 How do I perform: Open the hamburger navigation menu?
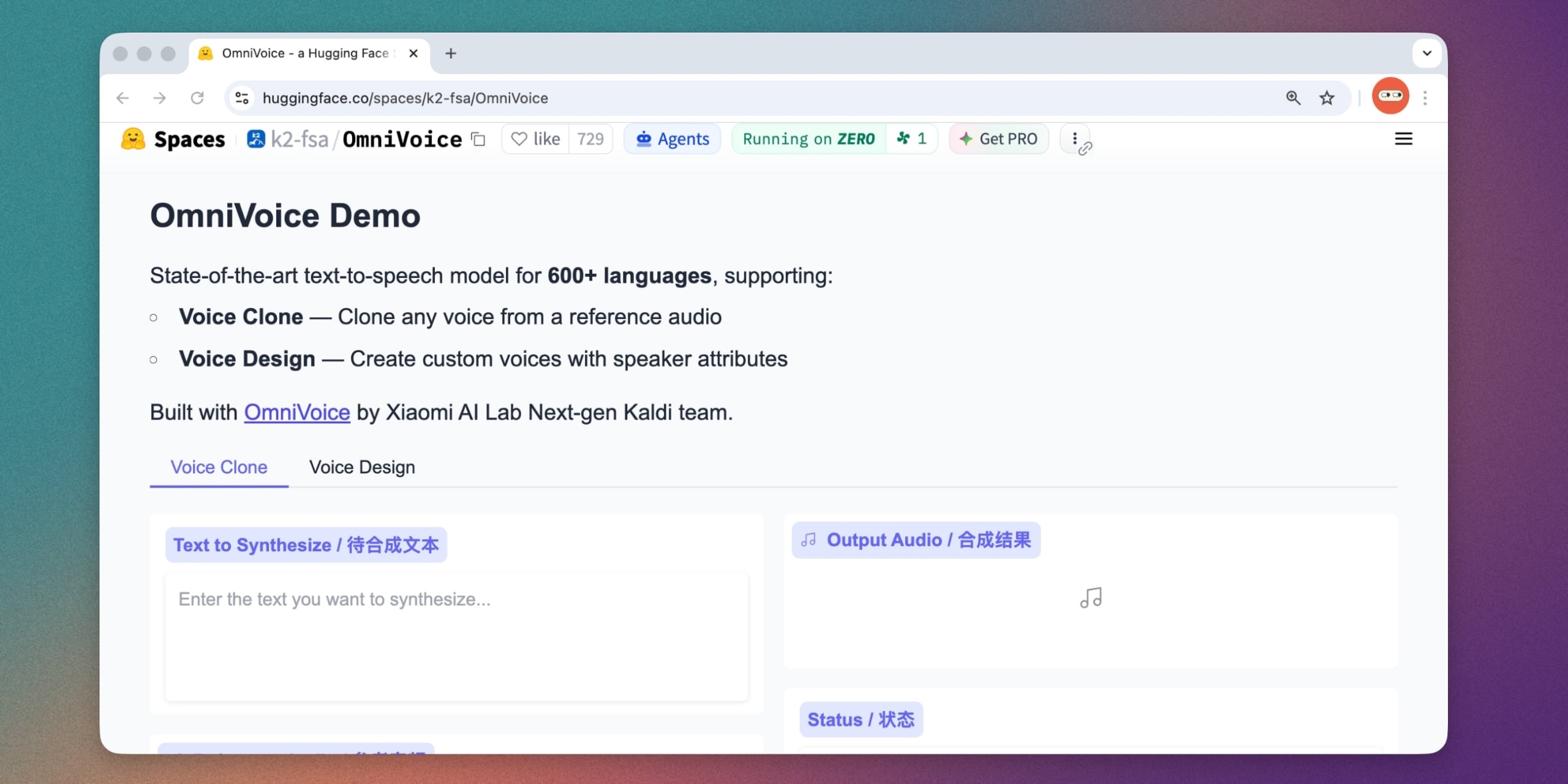click(1403, 139)
